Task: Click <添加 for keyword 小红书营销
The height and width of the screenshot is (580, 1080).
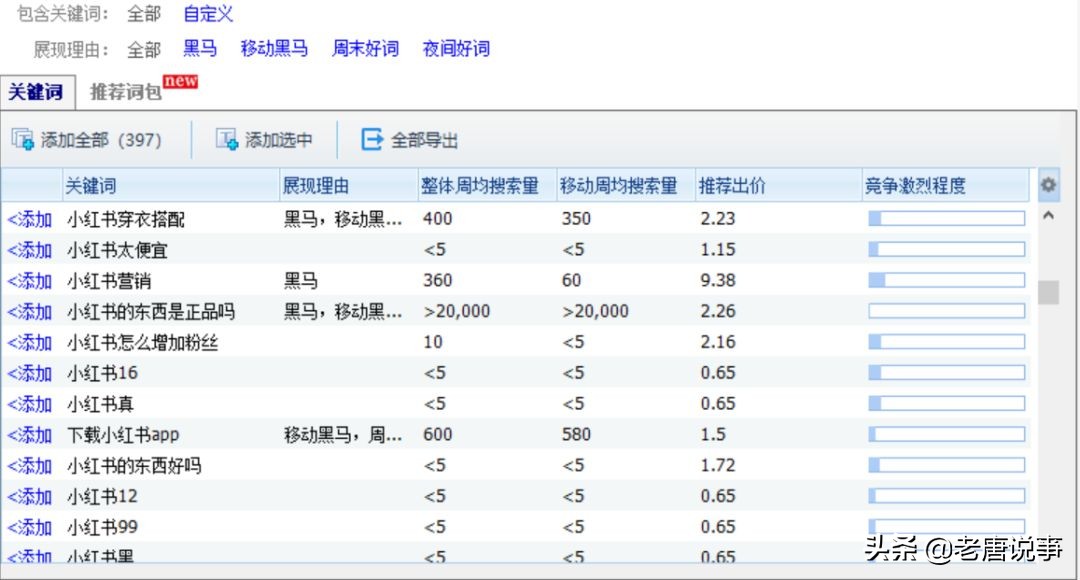Action: click(30, 280)
